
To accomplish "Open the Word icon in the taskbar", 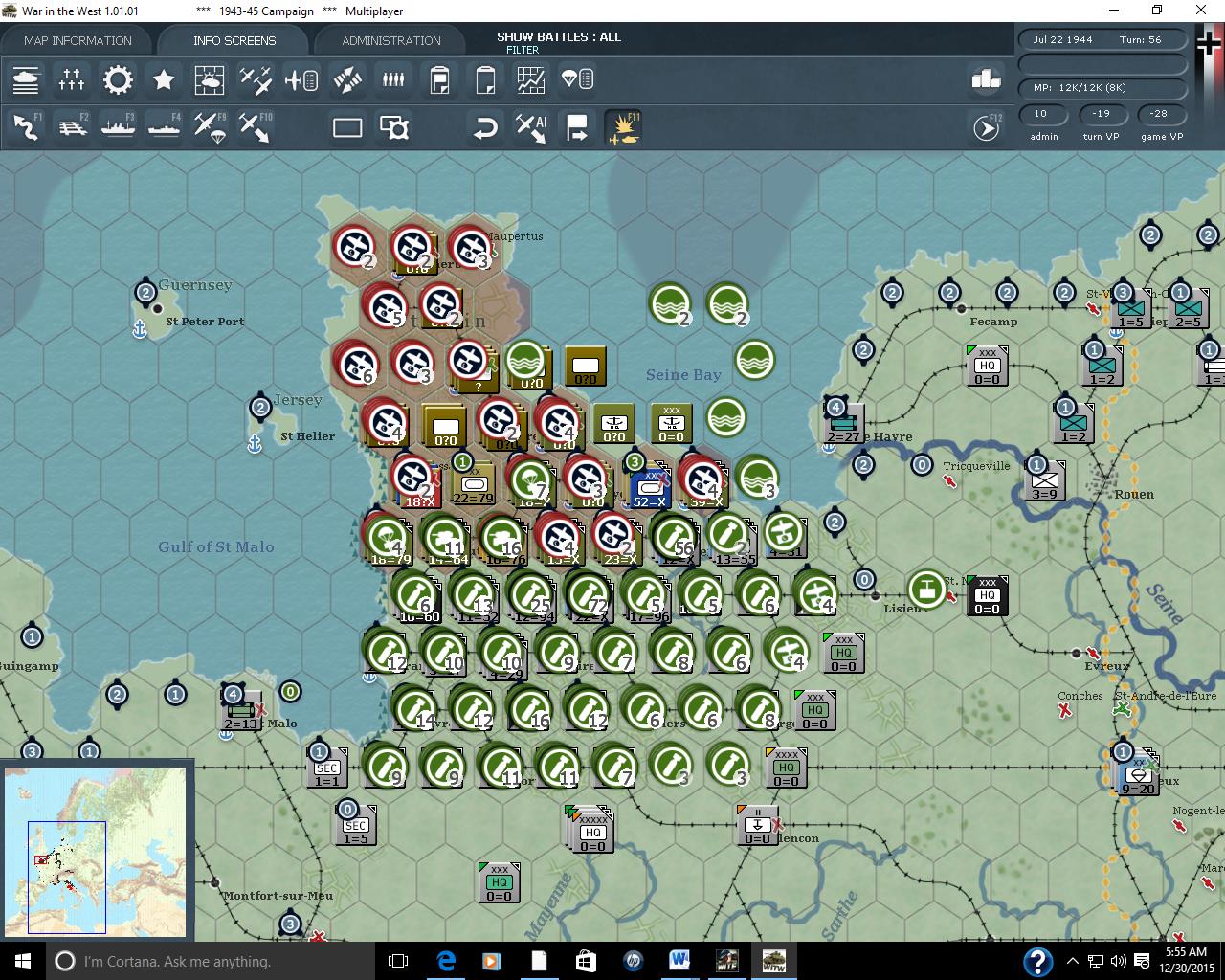I will coord(680,961).
